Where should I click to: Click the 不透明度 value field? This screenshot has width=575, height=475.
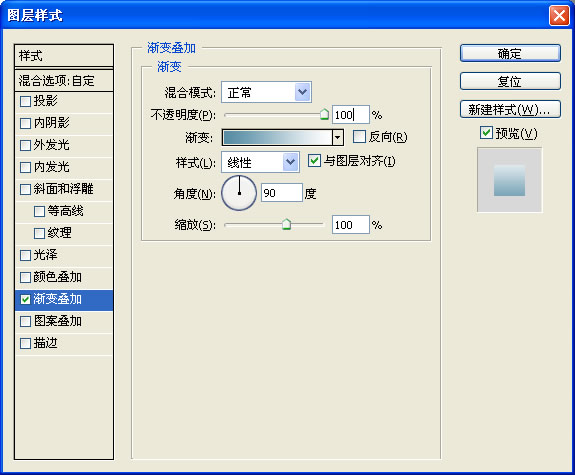click(x=350, y=115)
